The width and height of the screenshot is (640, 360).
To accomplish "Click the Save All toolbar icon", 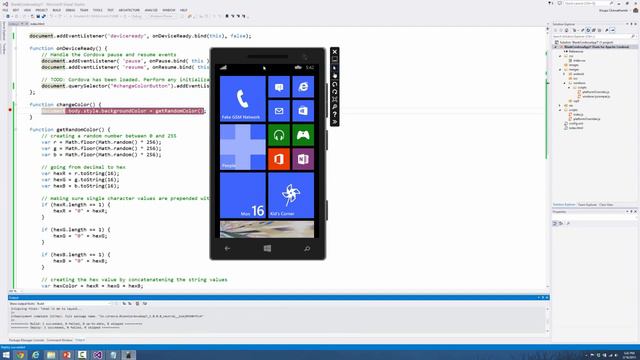I will pos(44,16).
